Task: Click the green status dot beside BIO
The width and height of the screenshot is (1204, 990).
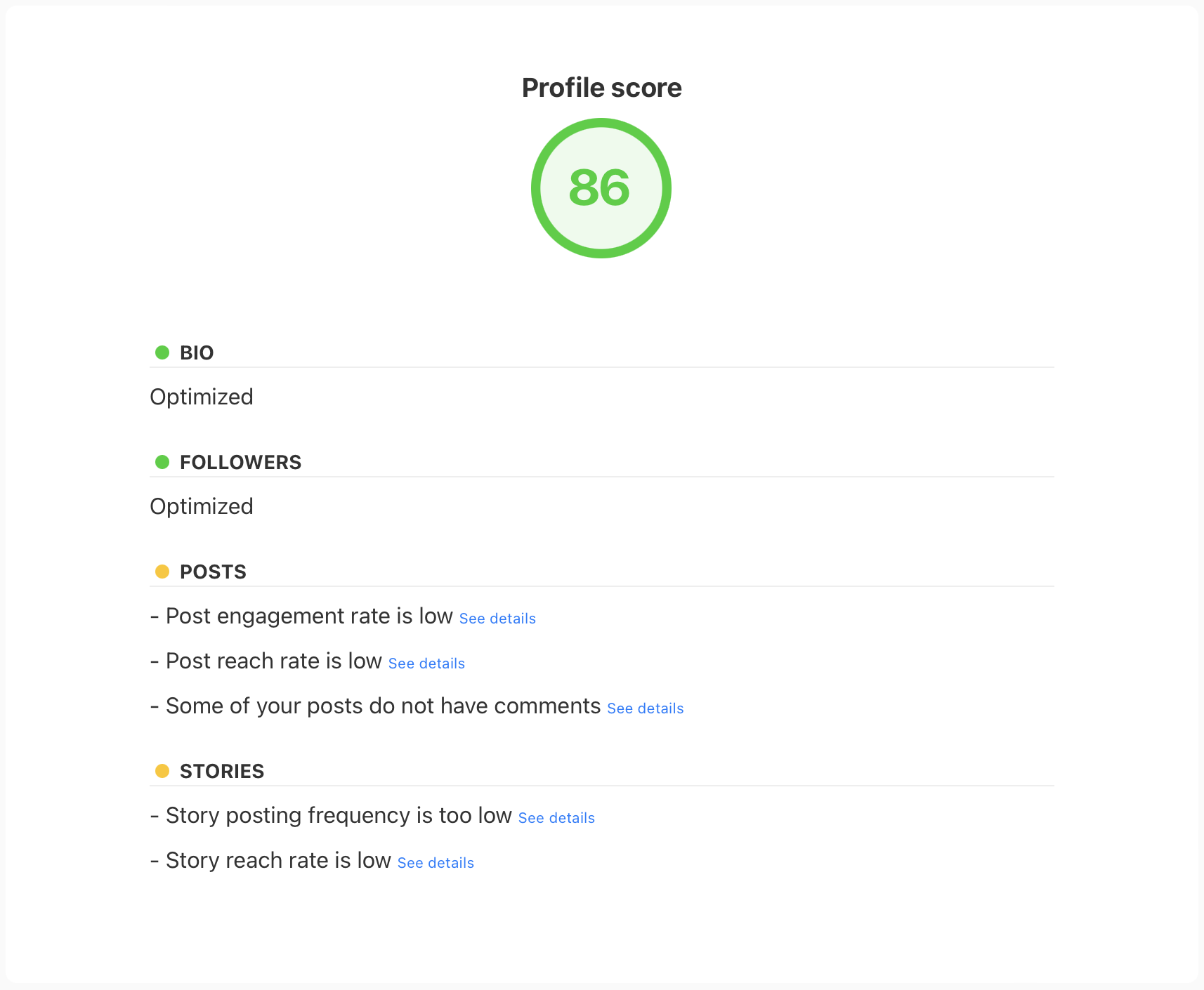Action: 162,352
